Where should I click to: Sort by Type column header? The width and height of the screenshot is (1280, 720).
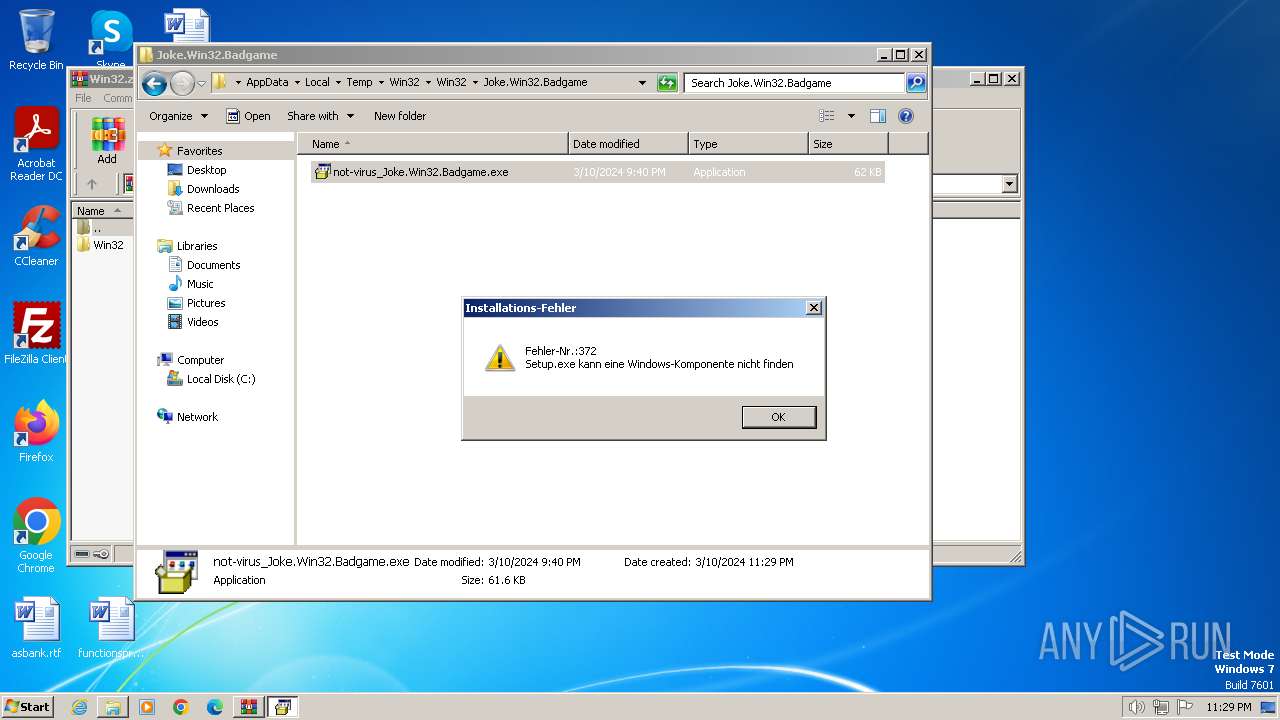748,144
